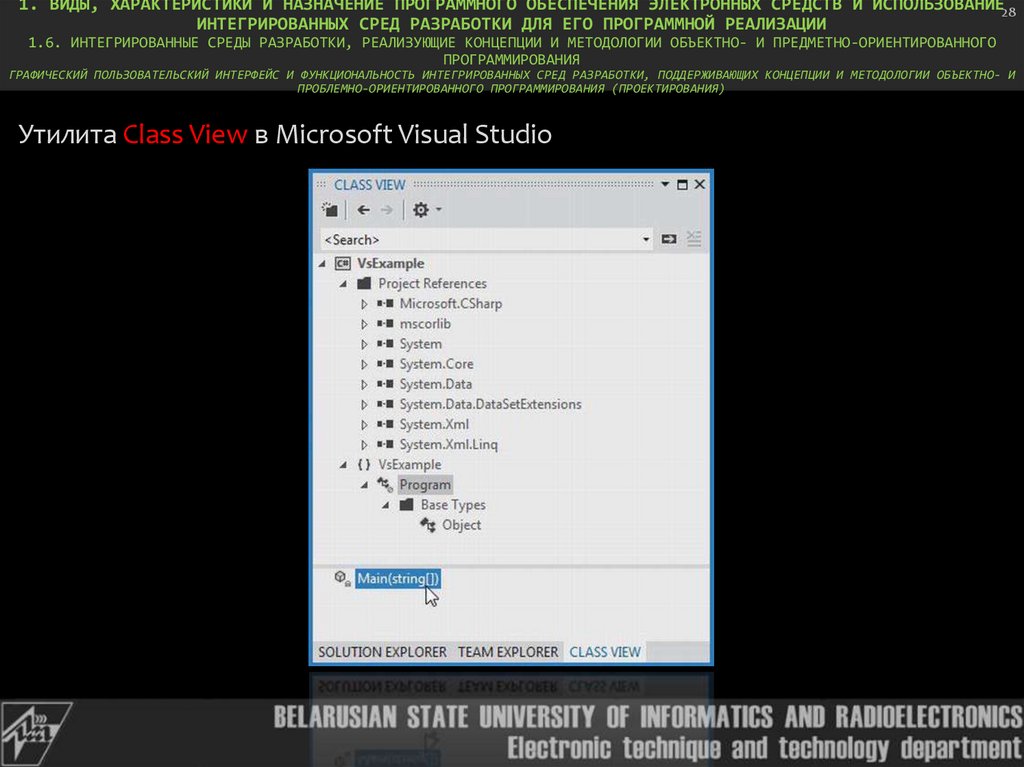Screen dimensions: 1024x767
Task: Click the Project References folder icon
Action: (x=364, y=284)
